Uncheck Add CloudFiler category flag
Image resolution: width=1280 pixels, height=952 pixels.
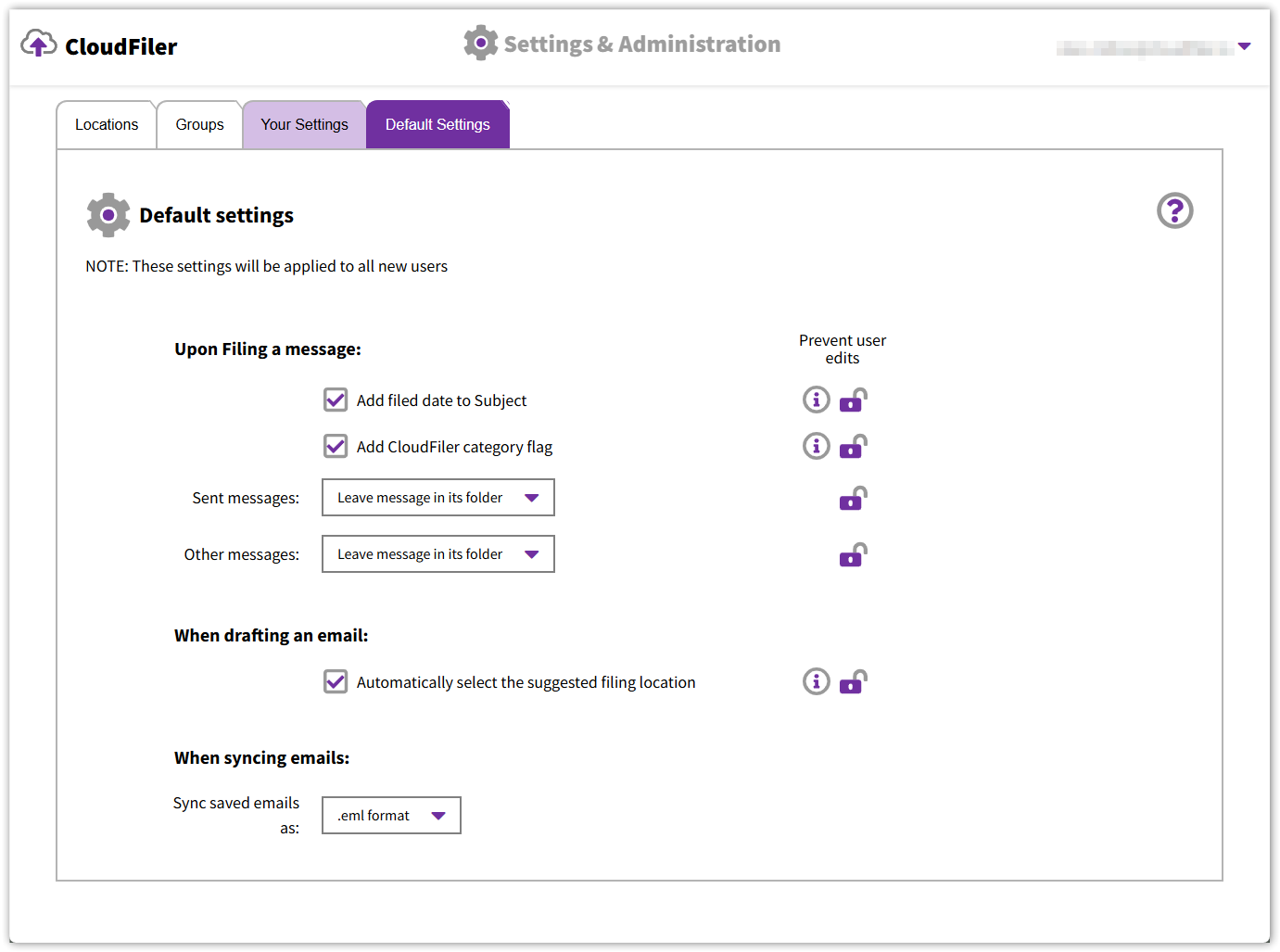point(336,446)
